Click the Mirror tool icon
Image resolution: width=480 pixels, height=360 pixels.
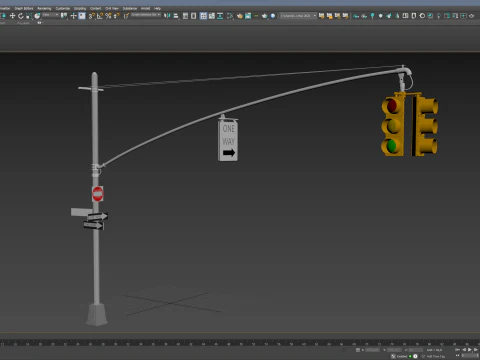[x=167, y=16]
